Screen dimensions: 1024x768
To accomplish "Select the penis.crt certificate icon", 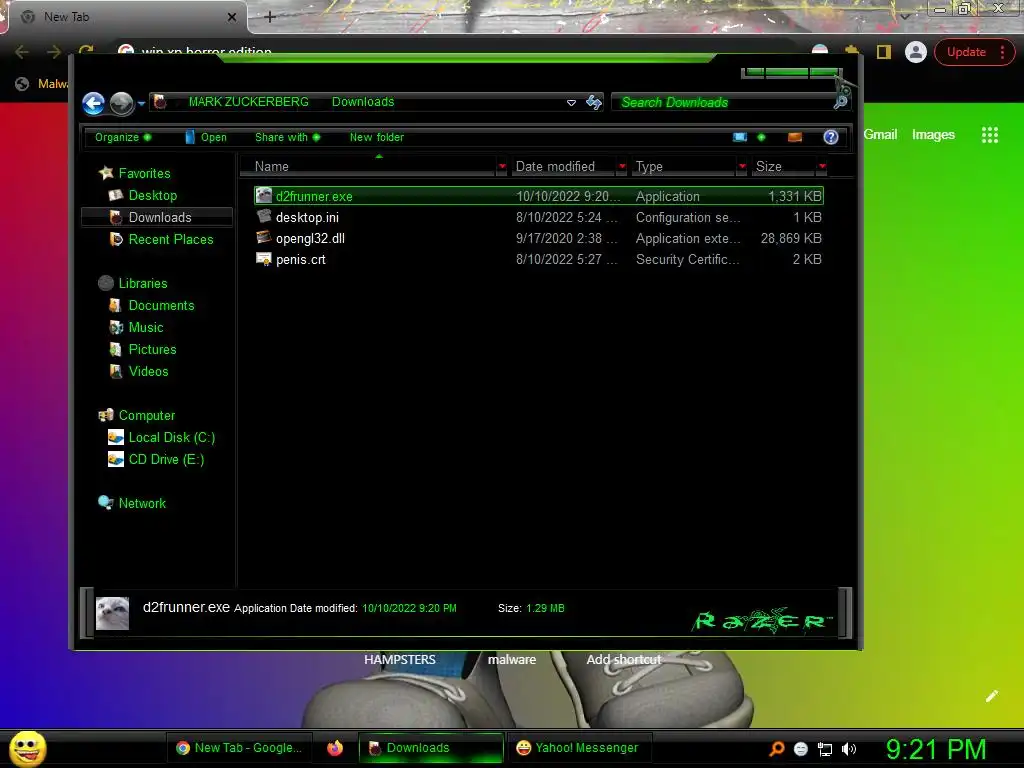I will point(264,259).
